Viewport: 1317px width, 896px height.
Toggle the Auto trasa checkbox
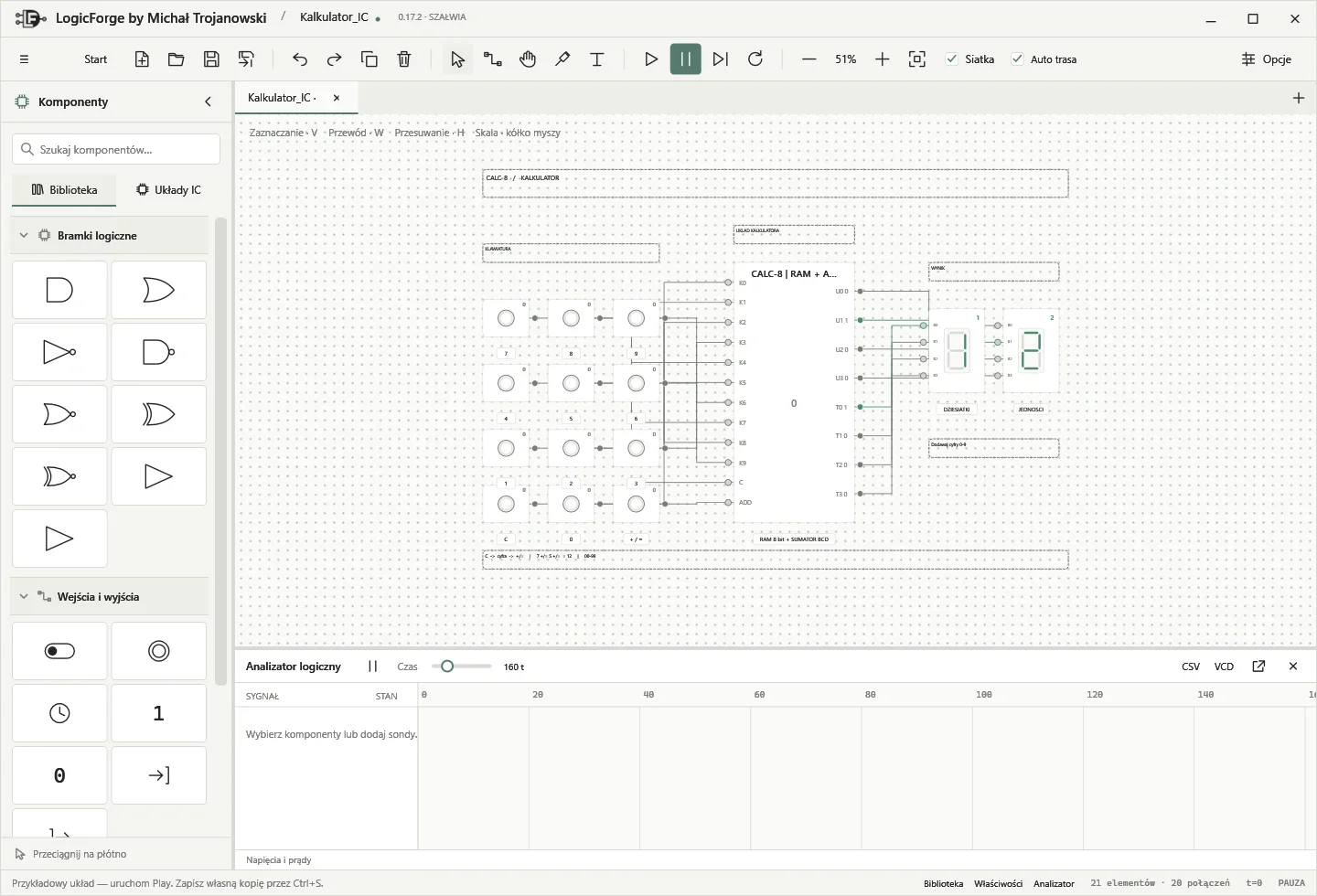(x=1017, y=59)
